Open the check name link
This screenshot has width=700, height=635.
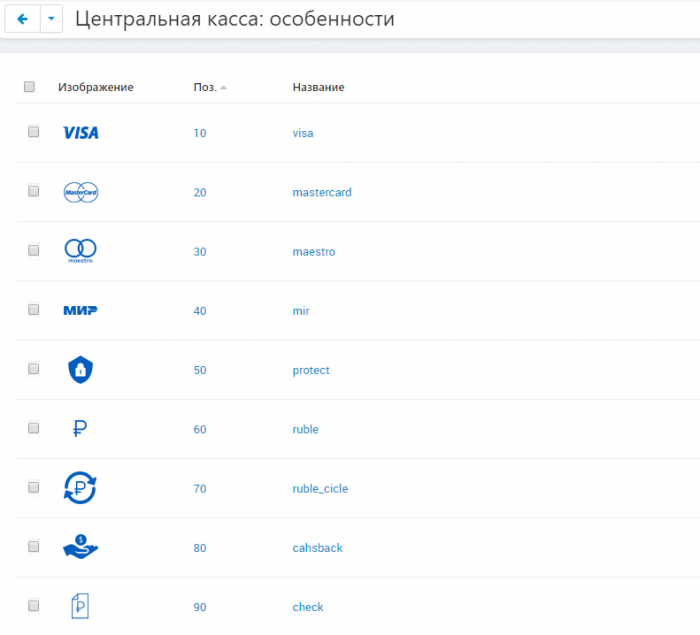(x=308, y=607)
